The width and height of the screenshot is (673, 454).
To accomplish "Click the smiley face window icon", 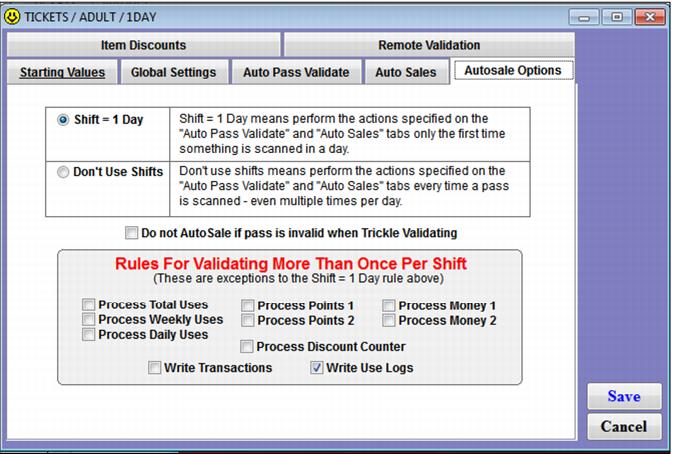I will (x=12, y=17).
